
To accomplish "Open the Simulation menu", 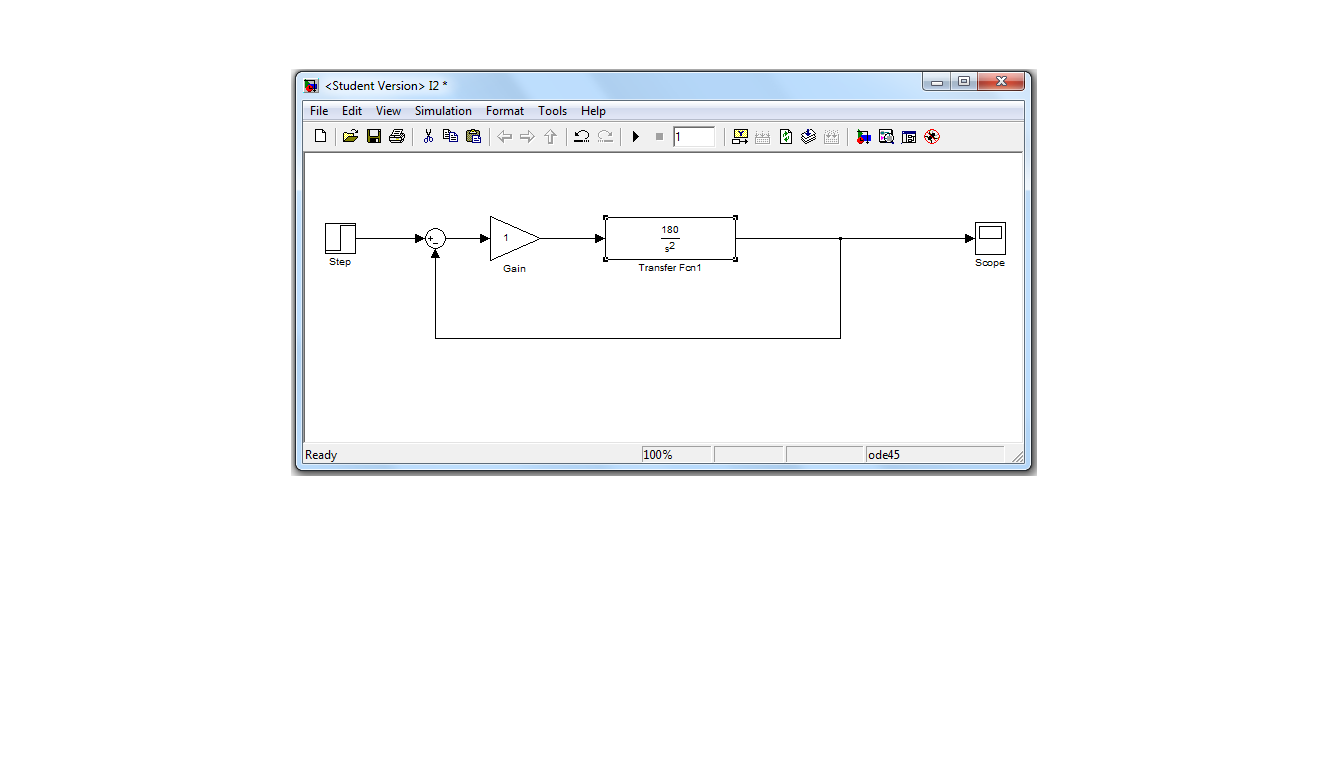I will pyautogui.click(x=443, y=111).
